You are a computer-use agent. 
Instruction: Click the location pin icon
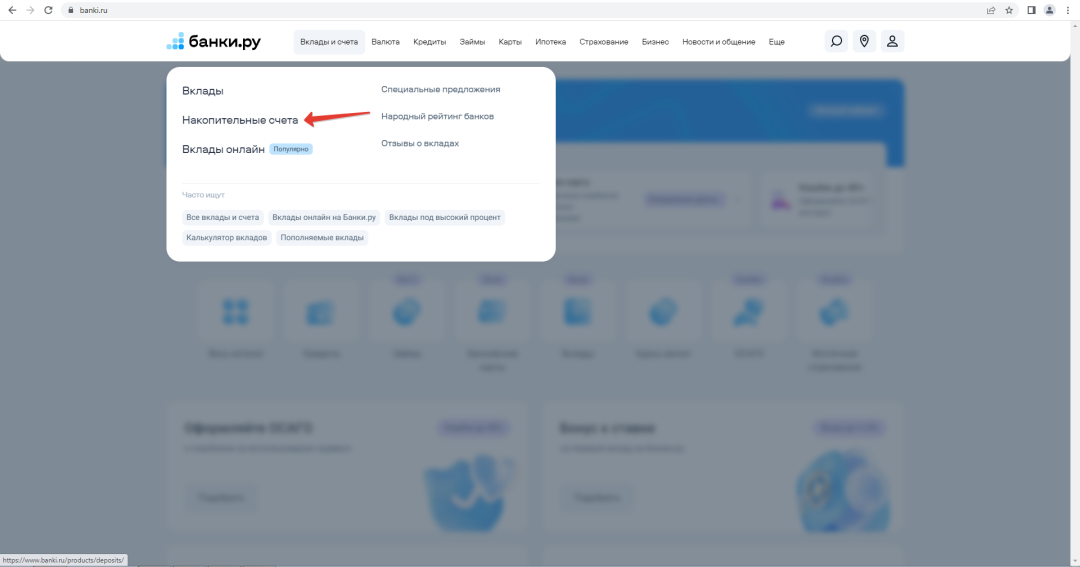864,41
